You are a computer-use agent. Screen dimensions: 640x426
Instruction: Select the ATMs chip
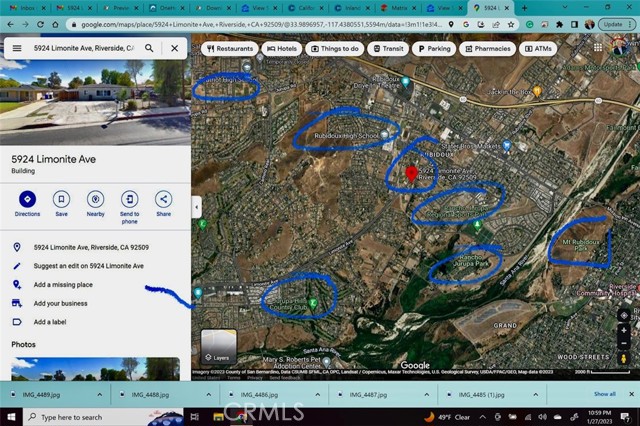[x=538, y=49]
